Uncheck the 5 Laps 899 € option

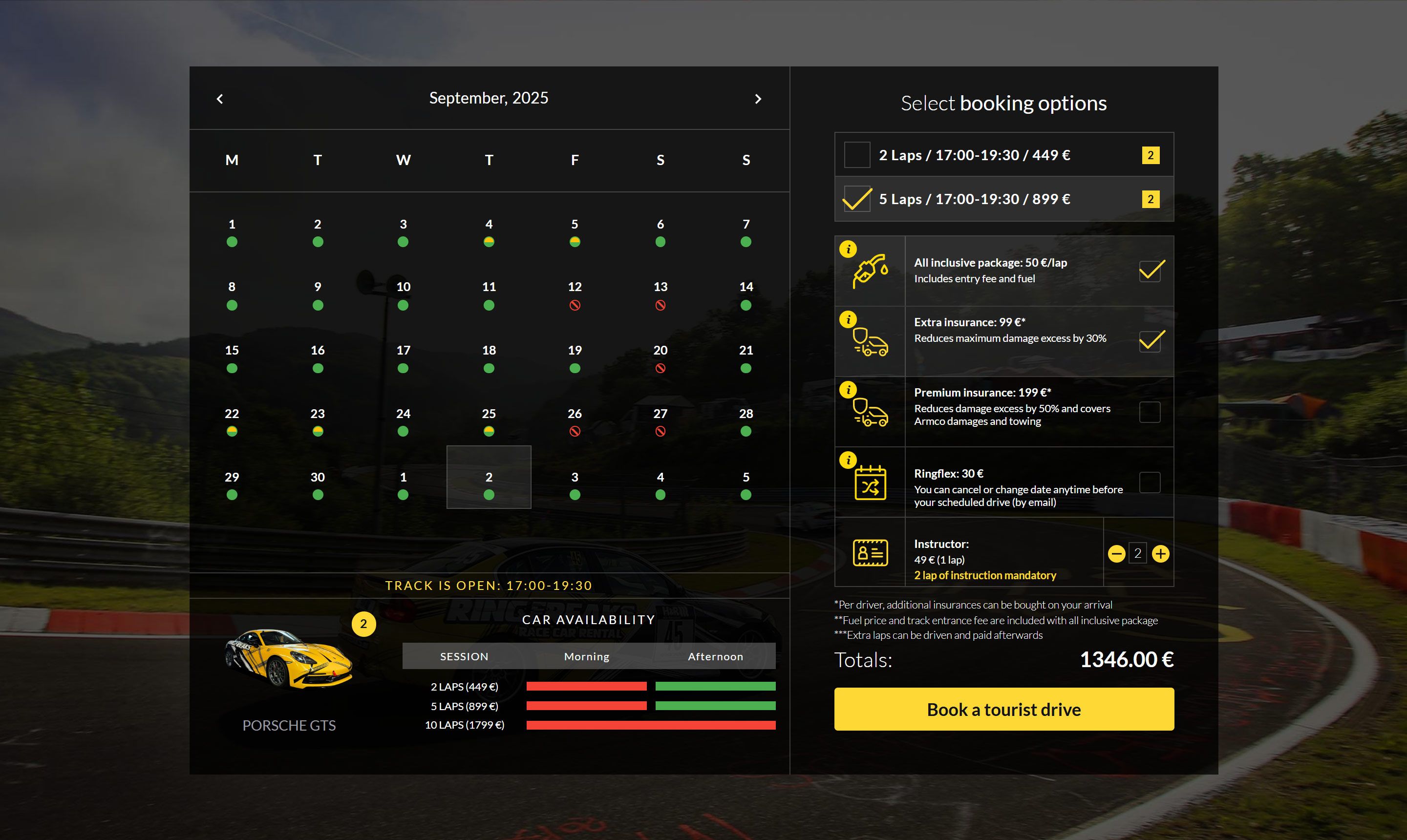(x=856, y=199)
